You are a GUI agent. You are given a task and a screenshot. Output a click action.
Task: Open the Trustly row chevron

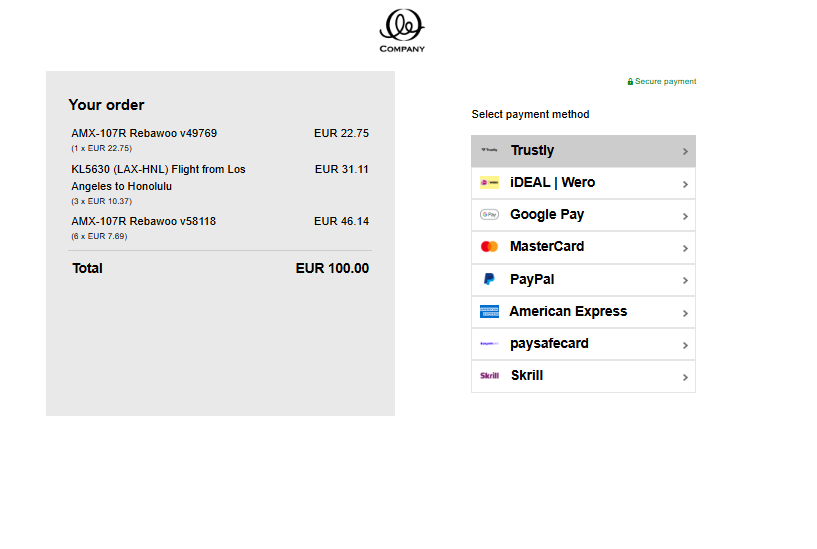(685, 152)
